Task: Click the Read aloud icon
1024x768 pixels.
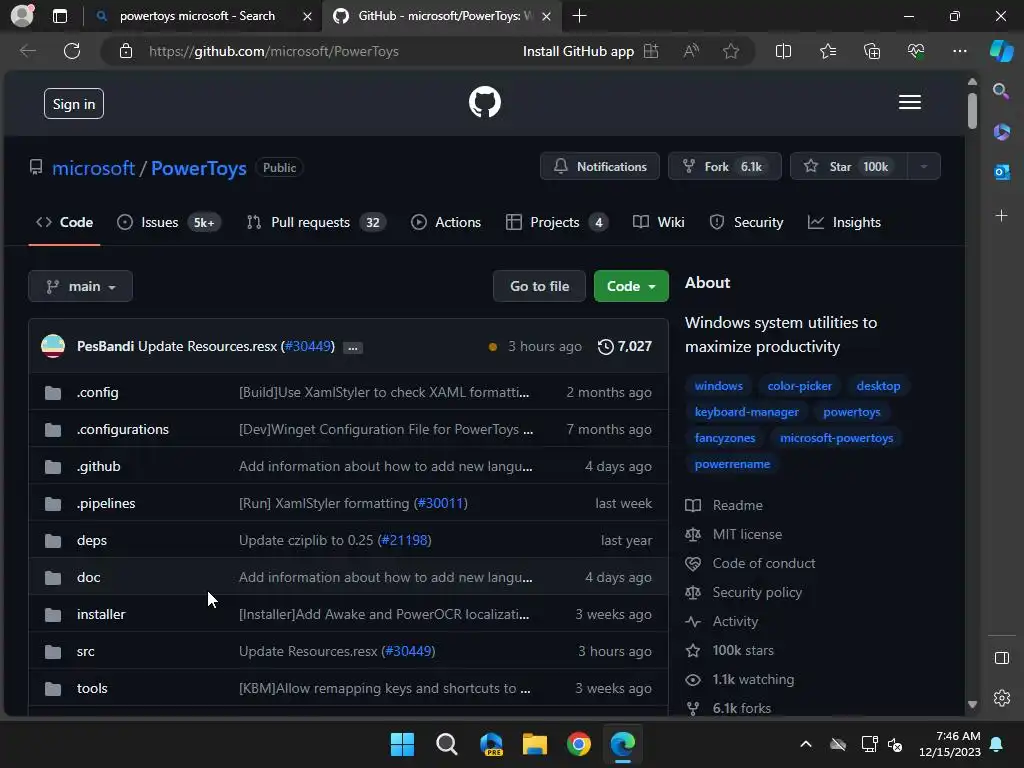Action: point(691,51)
